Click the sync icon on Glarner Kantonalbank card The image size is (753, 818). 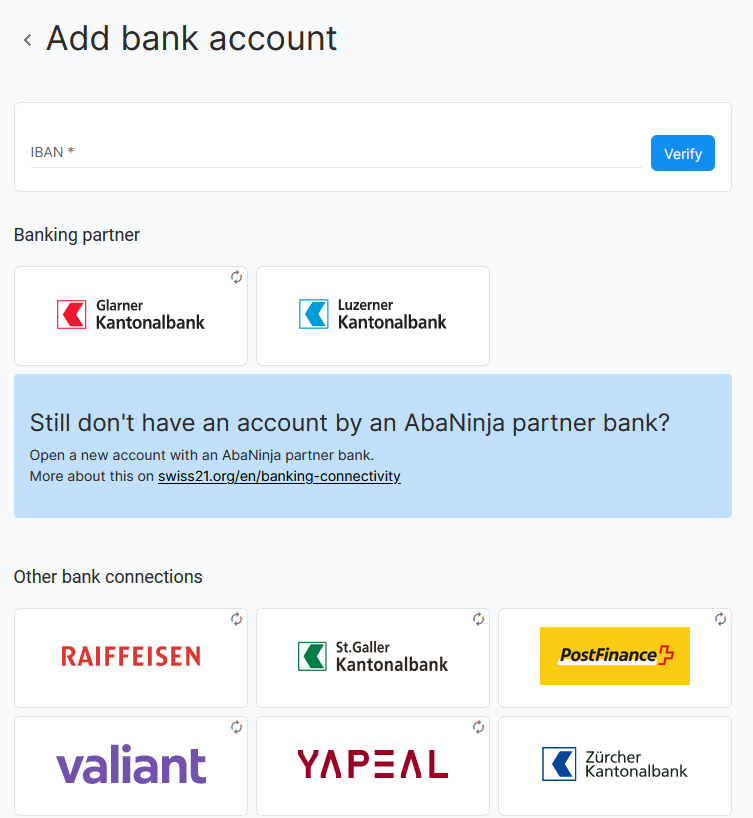coord(236,277)
